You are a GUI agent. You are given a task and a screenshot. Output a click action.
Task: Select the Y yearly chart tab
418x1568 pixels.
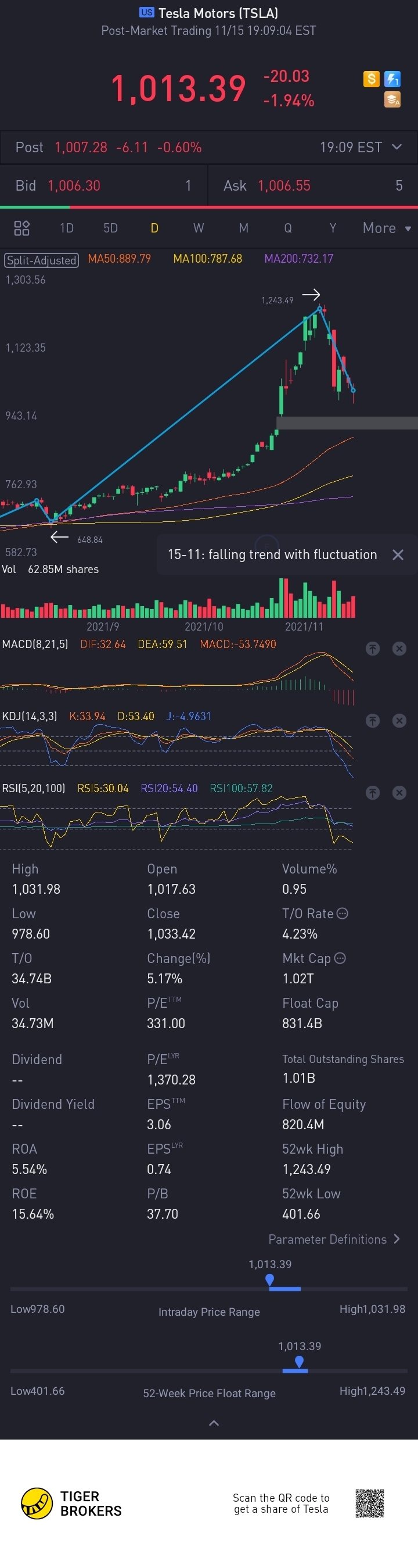(333, 228)
